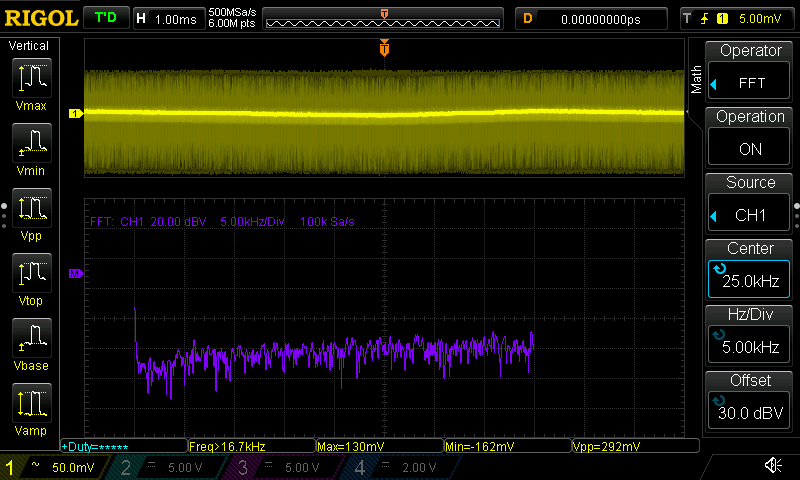Select the Vtop measurement icon
The height and width of the screenshot is (480, 800).
click(x=32, y=272)
